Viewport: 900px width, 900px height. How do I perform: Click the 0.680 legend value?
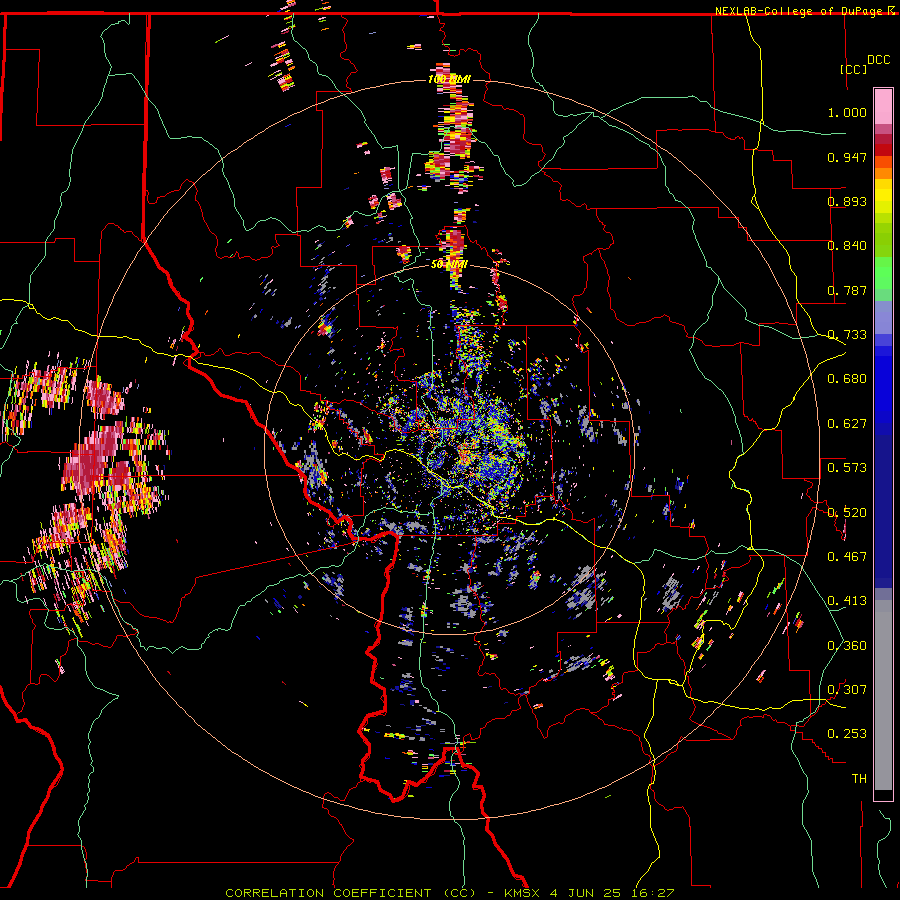(x=847, y=379)
